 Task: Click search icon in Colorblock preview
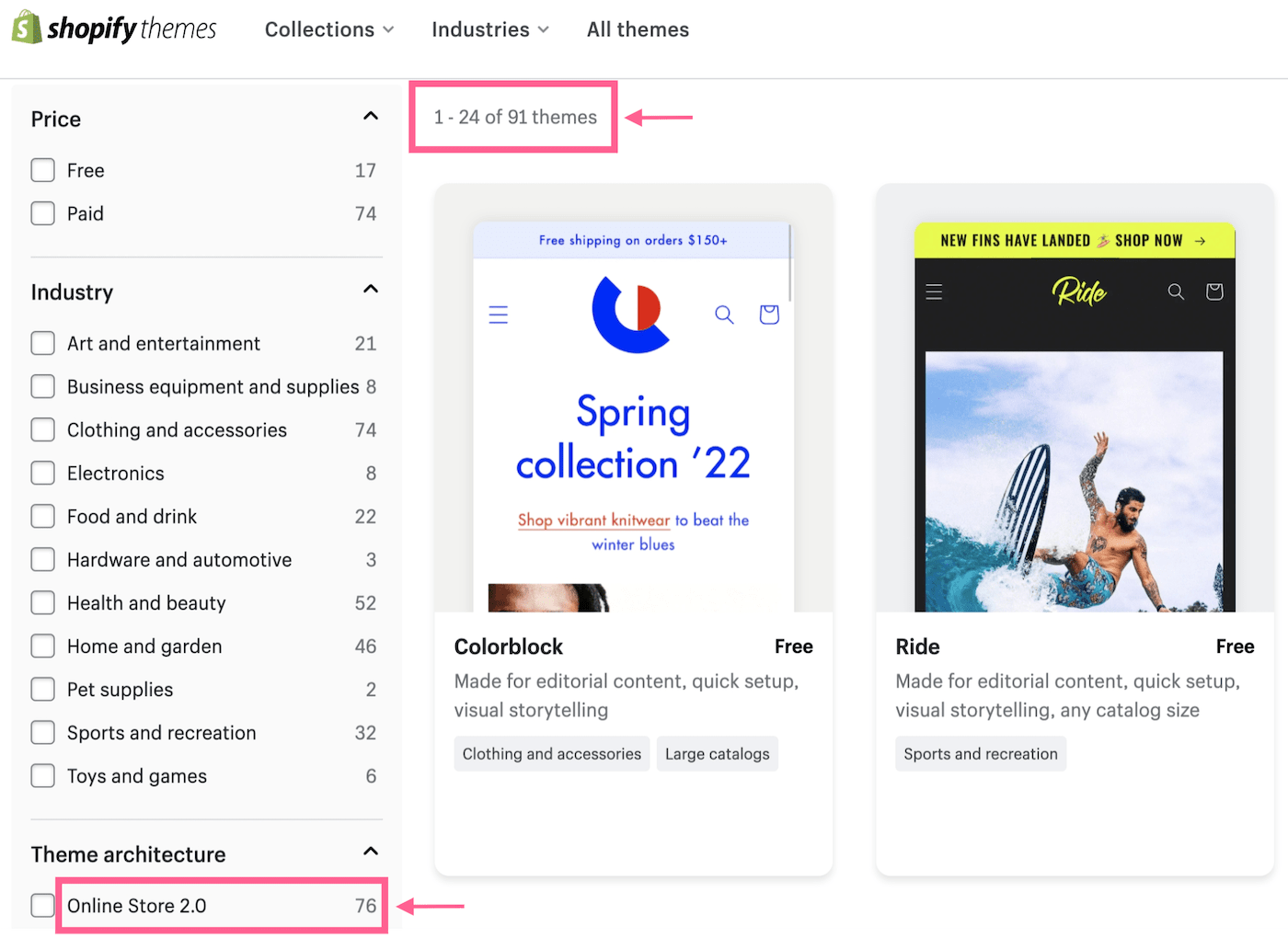[724, 315]
